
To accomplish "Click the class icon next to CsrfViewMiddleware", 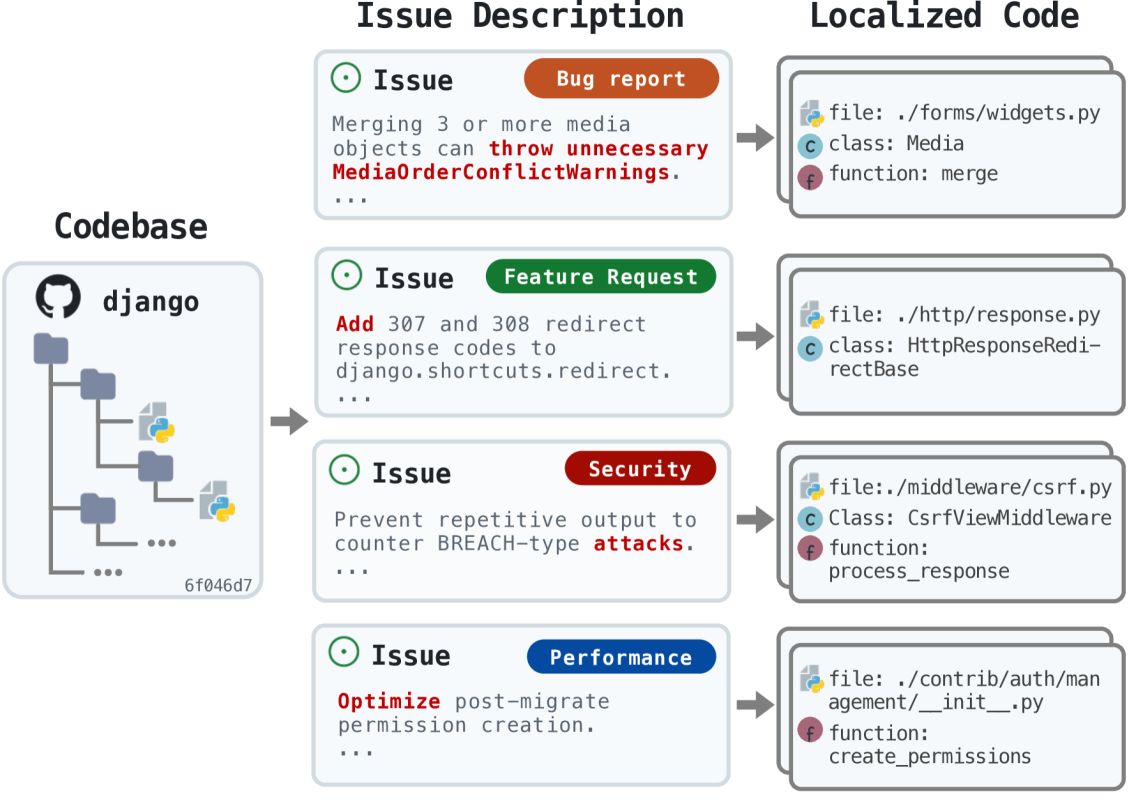I will (810, 519).
